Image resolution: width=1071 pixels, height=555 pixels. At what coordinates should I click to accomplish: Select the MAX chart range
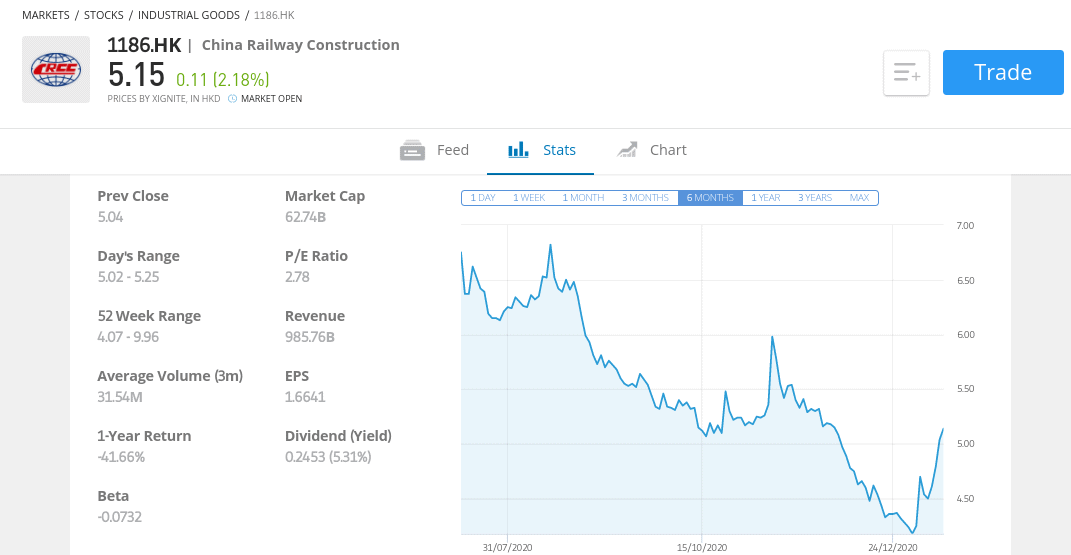tap(859, 198)
